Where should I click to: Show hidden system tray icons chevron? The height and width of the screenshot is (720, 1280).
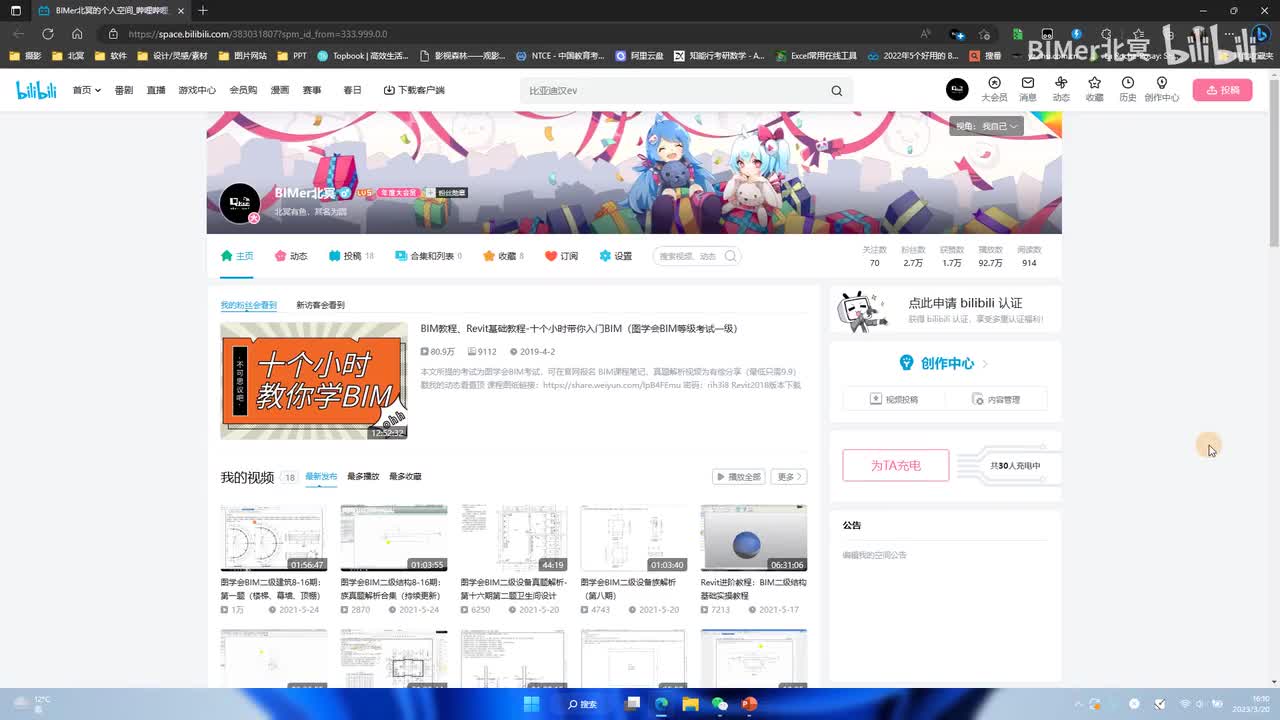[1078, 704]
